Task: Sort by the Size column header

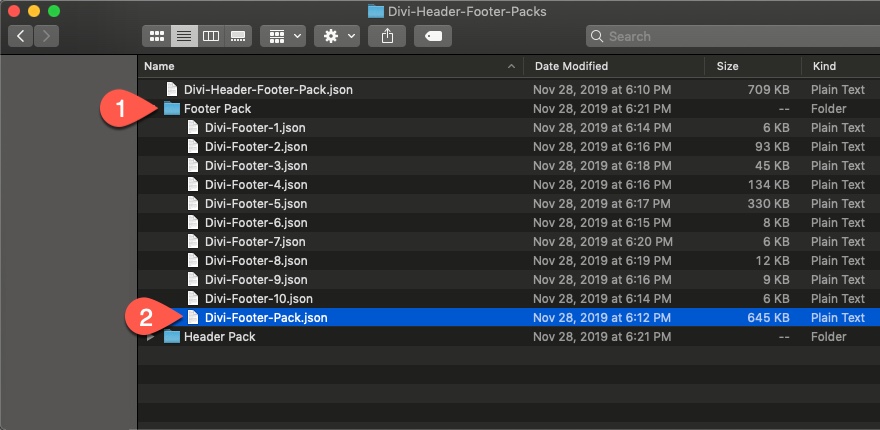Action: [x=753, y=66]
